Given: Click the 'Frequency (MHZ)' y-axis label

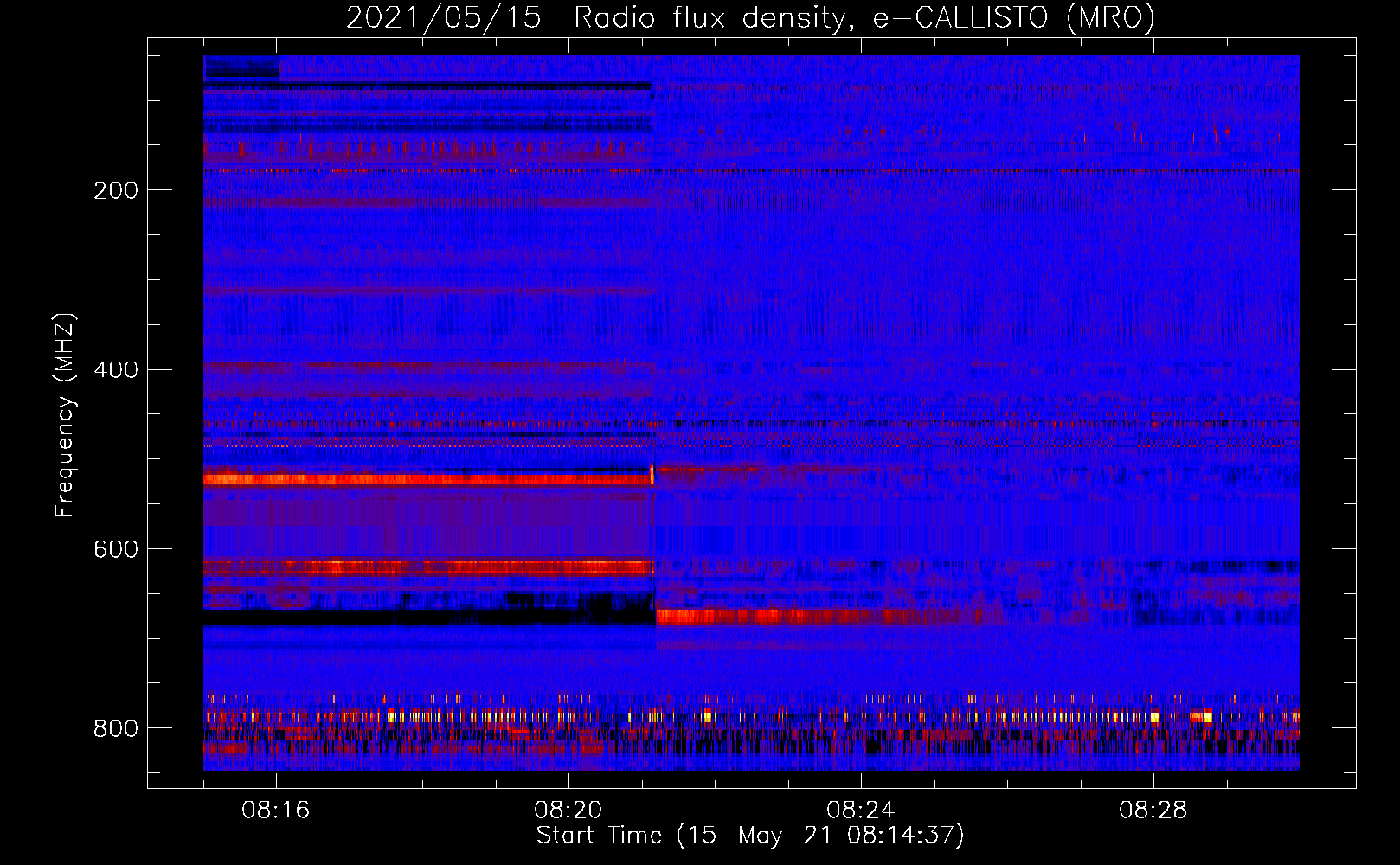Looking at the screenshot, I should click(65, 414).
